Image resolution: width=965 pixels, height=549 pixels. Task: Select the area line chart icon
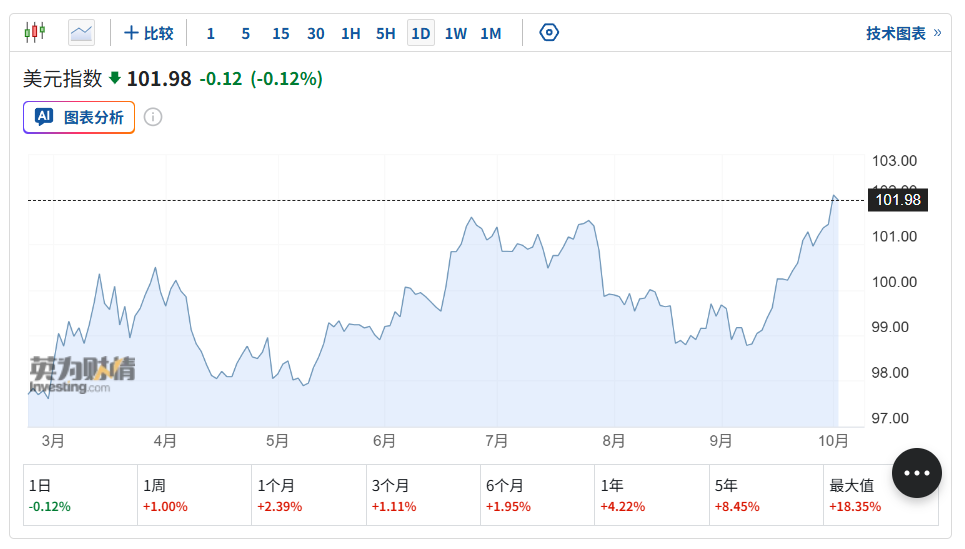[81, 33]
